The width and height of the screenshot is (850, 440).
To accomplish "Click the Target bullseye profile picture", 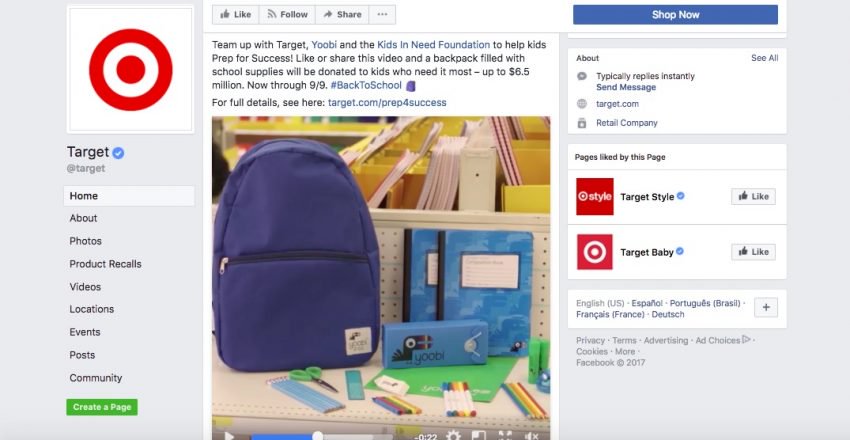I will (x=130, y=70).
